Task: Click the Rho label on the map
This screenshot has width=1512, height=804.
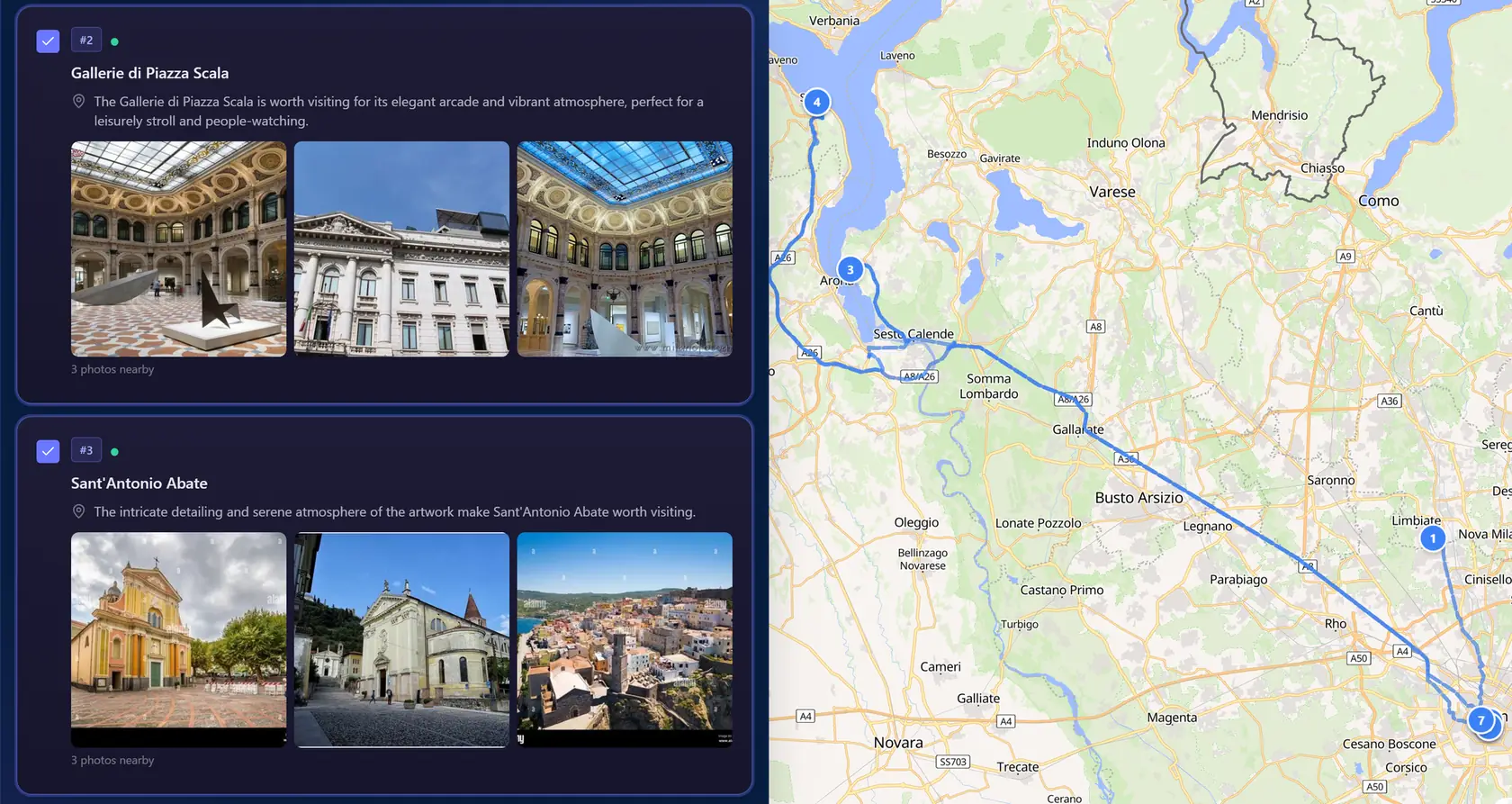Action: [x=1336, y=624]
